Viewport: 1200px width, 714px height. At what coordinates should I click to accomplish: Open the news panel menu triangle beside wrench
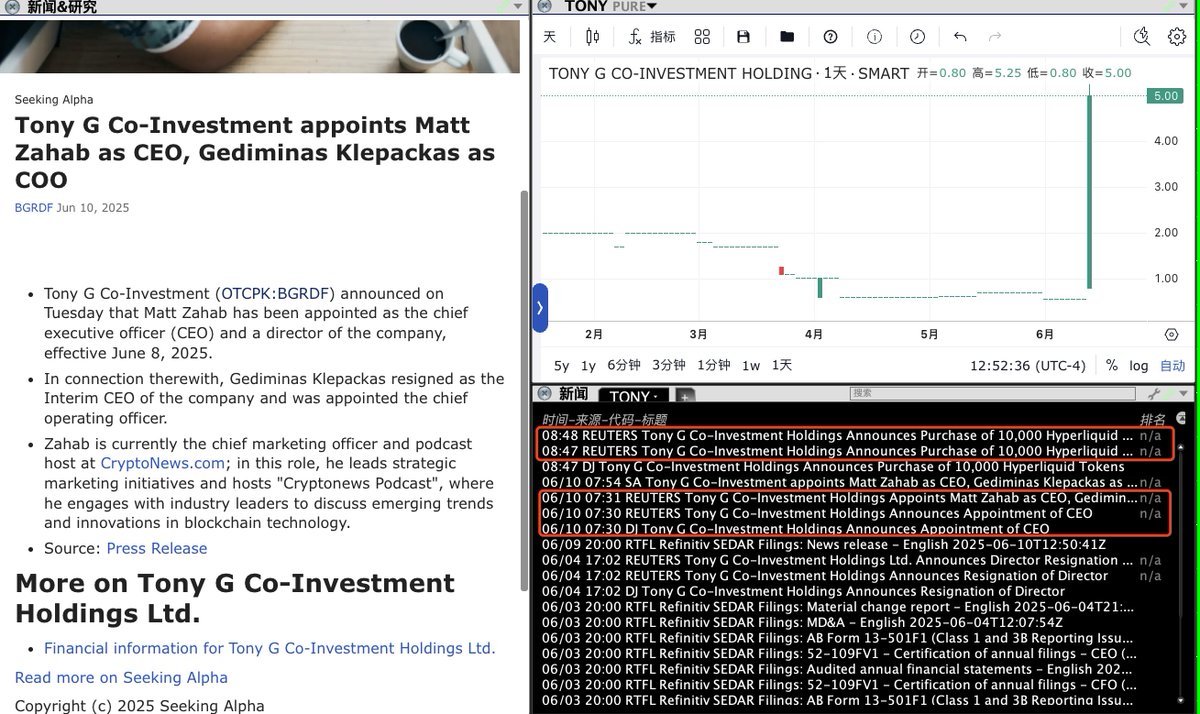point(1185,395)
